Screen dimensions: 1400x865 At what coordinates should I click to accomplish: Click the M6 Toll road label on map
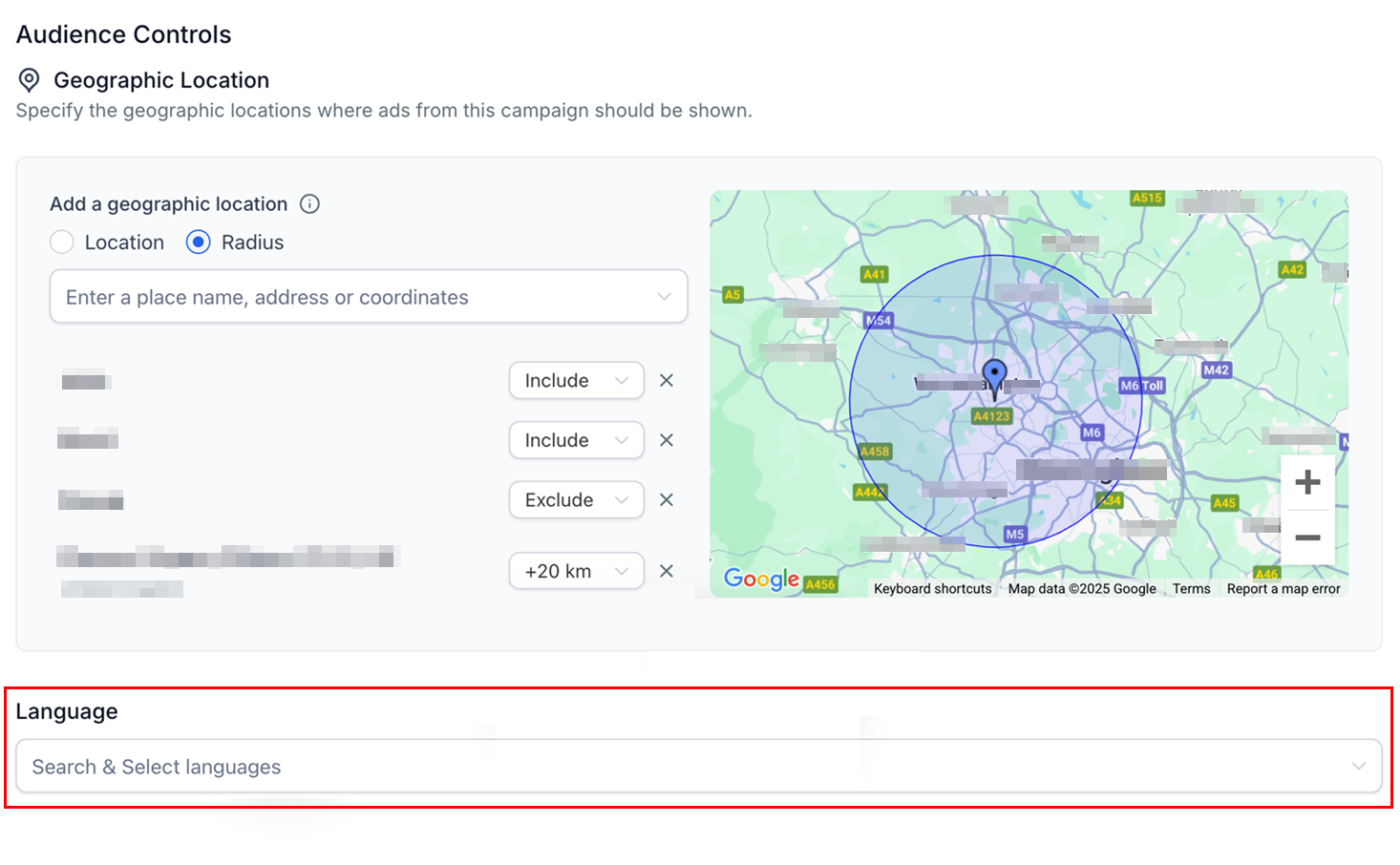coord(1142,386)
